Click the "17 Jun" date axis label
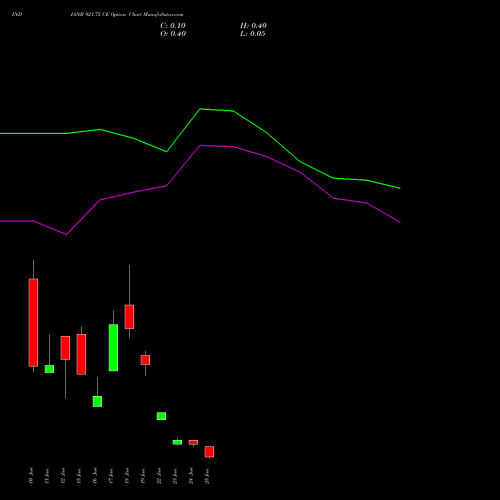 111,476
